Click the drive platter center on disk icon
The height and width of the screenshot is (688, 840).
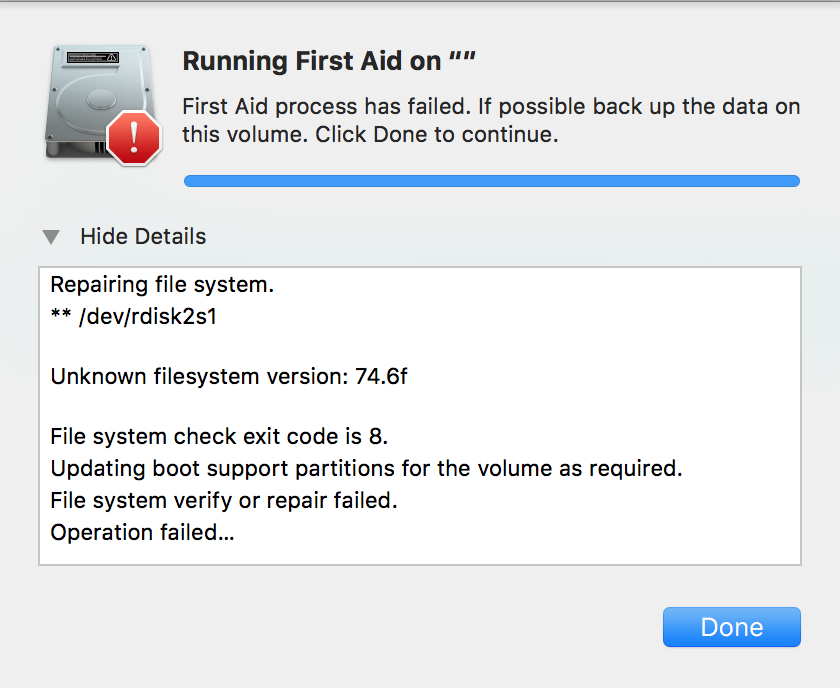[101, 98]
